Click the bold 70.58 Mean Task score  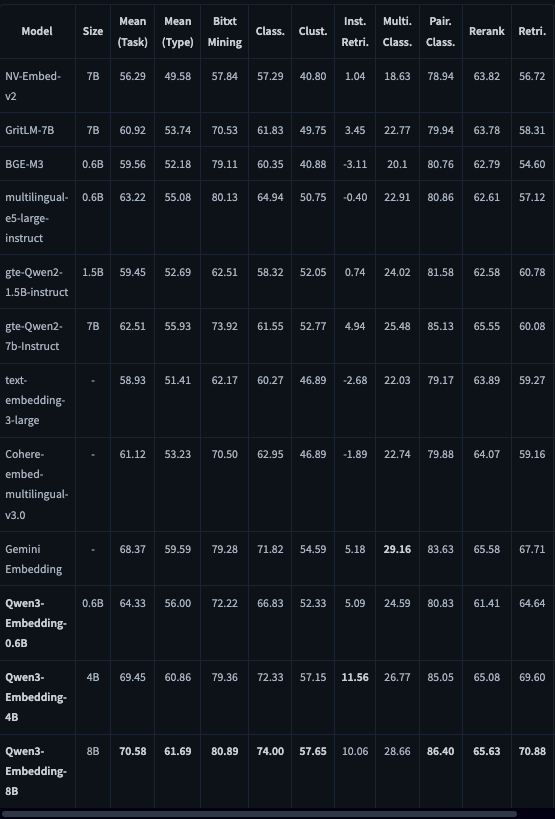point(133,751)
